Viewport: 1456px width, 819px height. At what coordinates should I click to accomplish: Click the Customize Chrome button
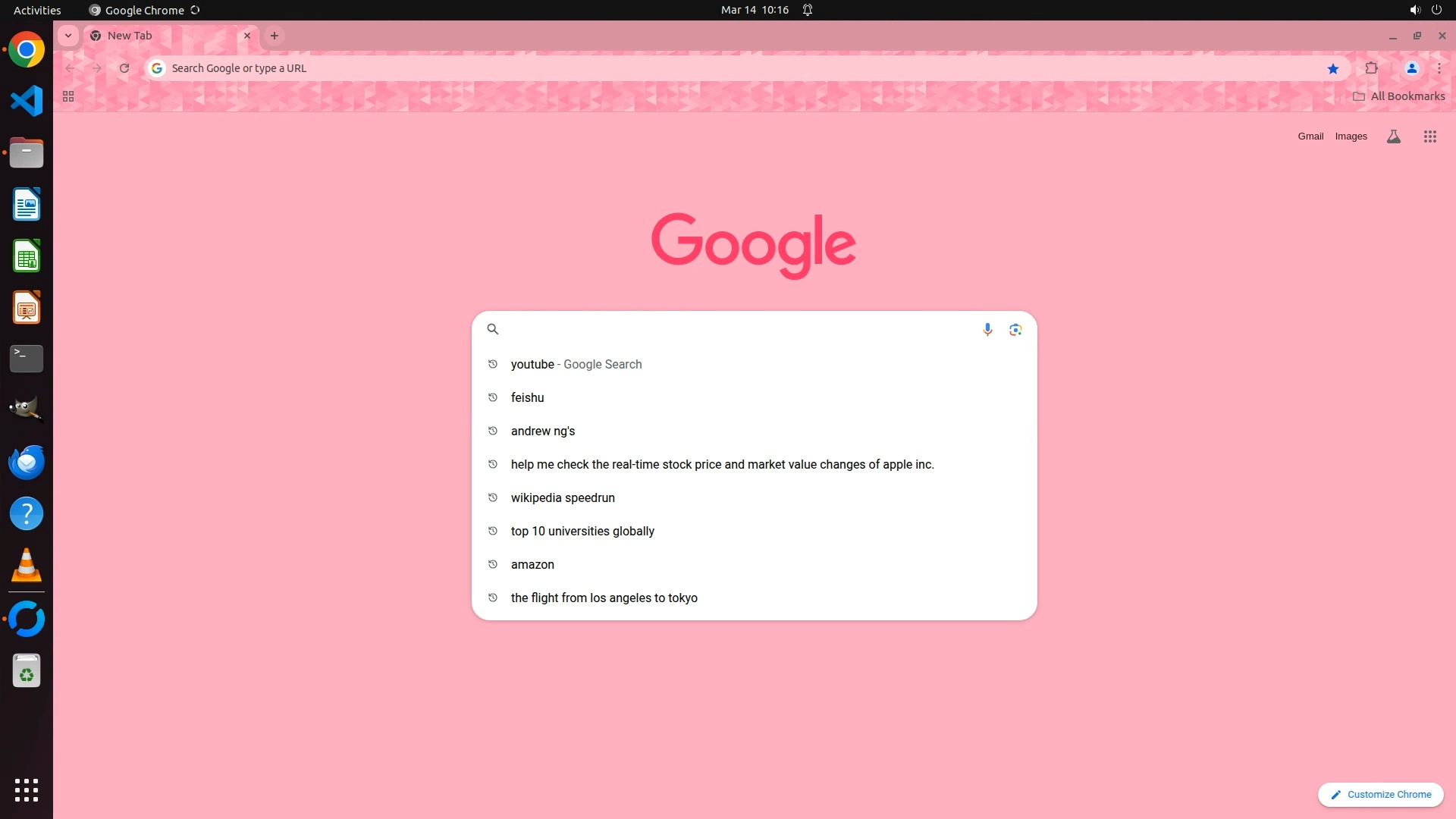(1380, 794)
